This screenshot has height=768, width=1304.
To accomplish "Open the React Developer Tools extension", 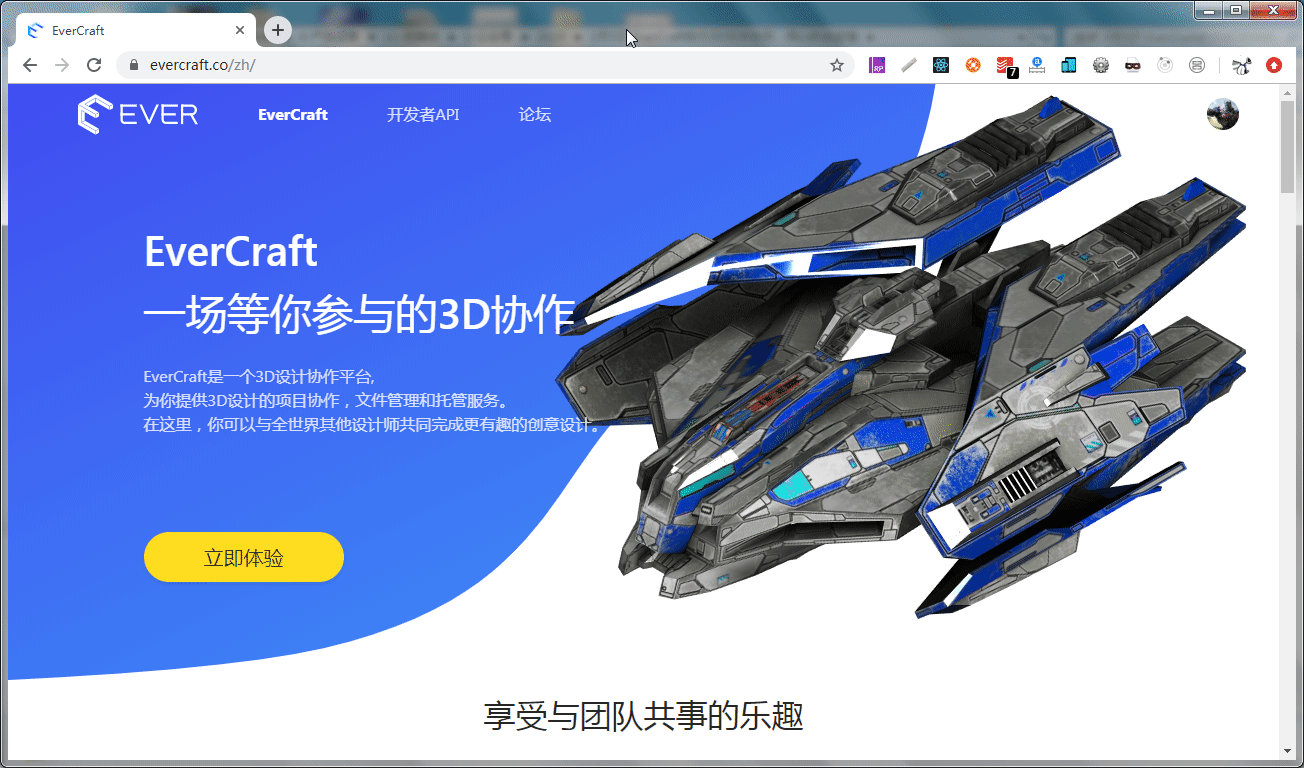I will pyautogui.click(x=940, y=65).
